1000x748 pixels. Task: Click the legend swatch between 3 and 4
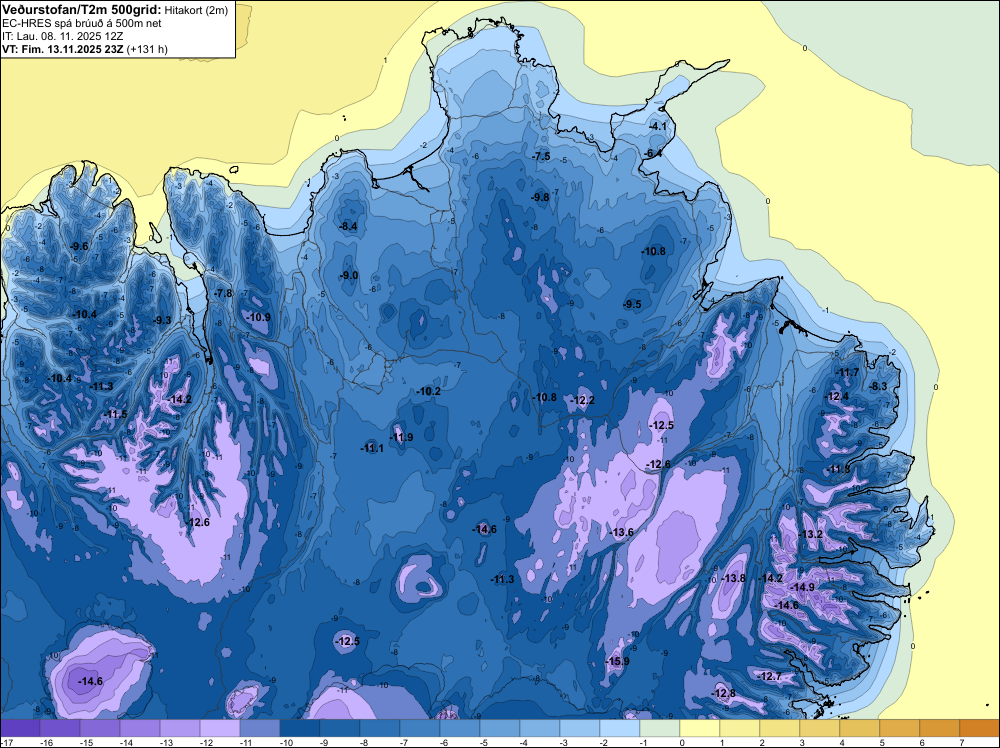820,728
